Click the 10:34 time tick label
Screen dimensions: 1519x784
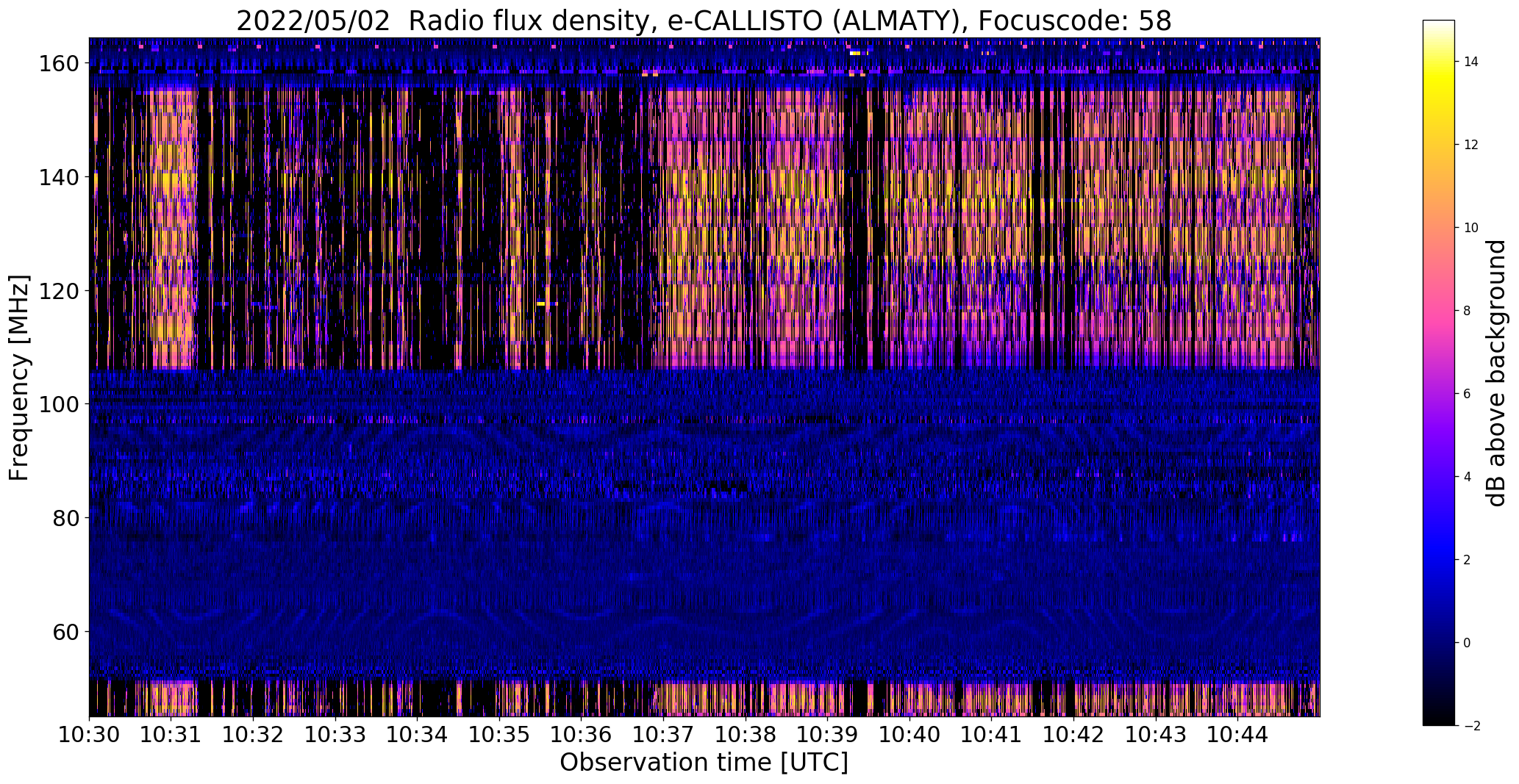417,734
